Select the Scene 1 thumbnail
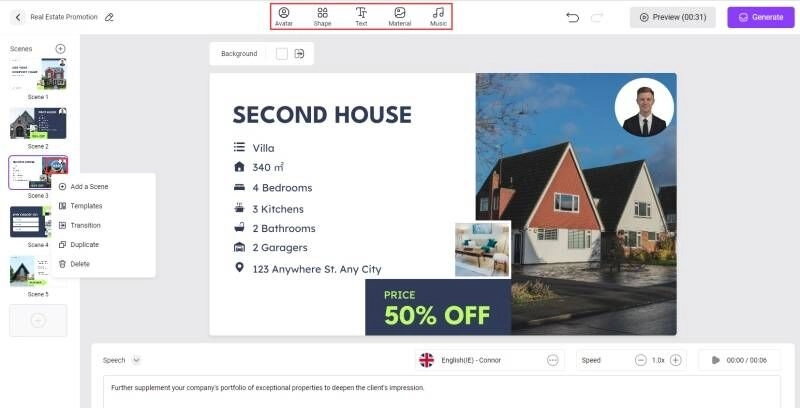800x408 pixels. click(x=38, y=75)
